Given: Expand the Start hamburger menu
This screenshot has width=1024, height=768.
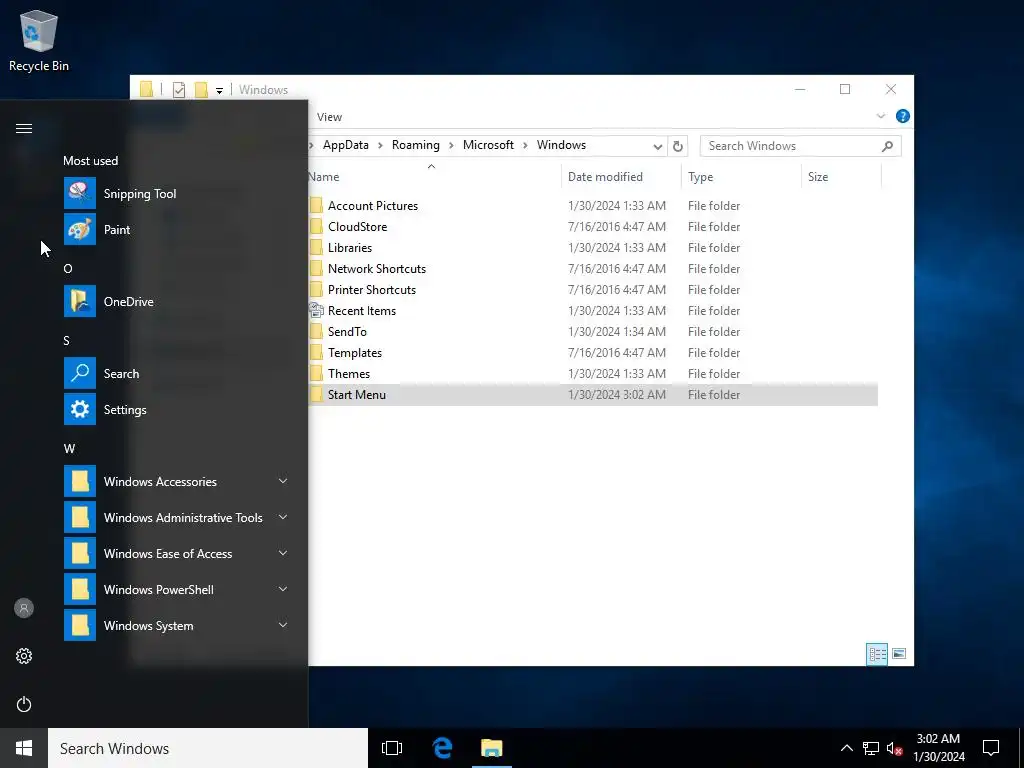Looking at the screenshot, I should pyautogui.click(x=24, y=128).
